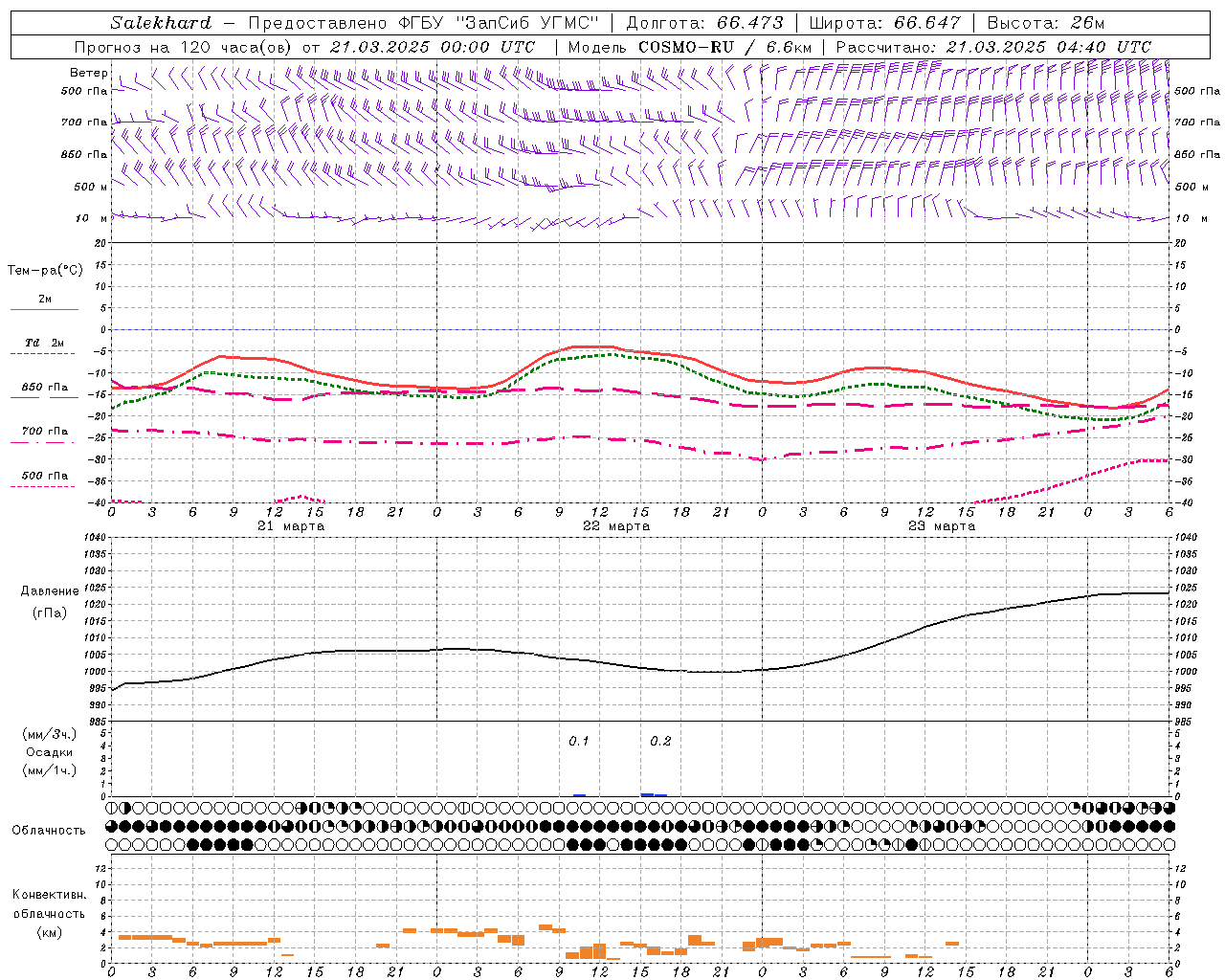Viewport: 1225px width, 980px height.
Task: Click the "700 гПа" temperature legend entry
Action: pos(45,432)
